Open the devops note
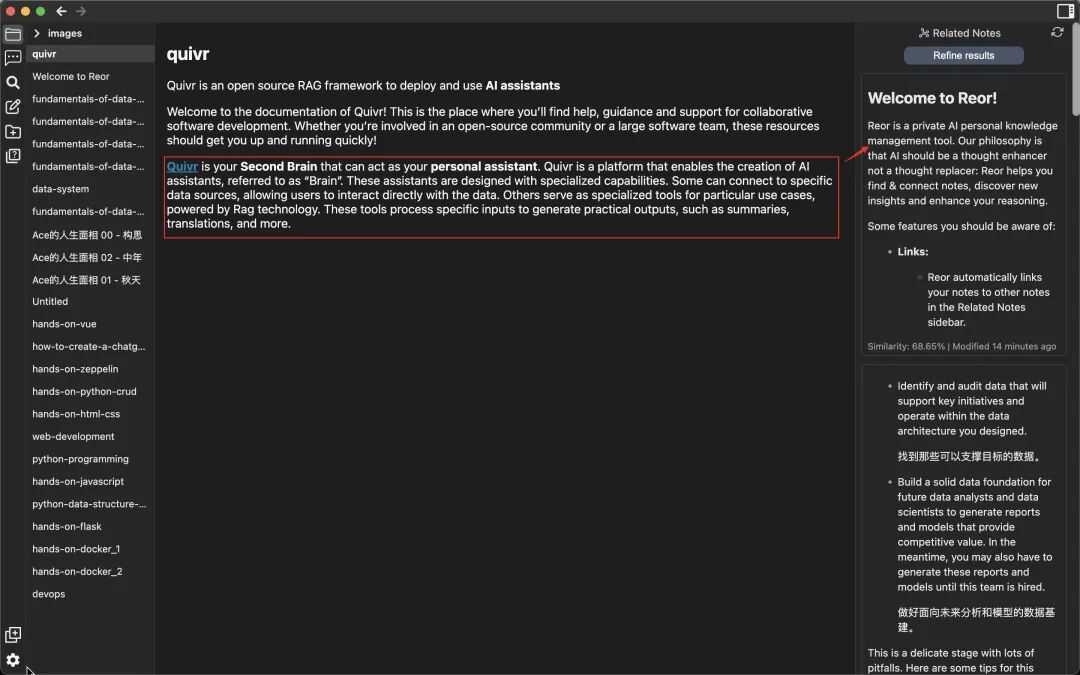The width and height of the screenshot is (1080, 675). click(90, 594)
